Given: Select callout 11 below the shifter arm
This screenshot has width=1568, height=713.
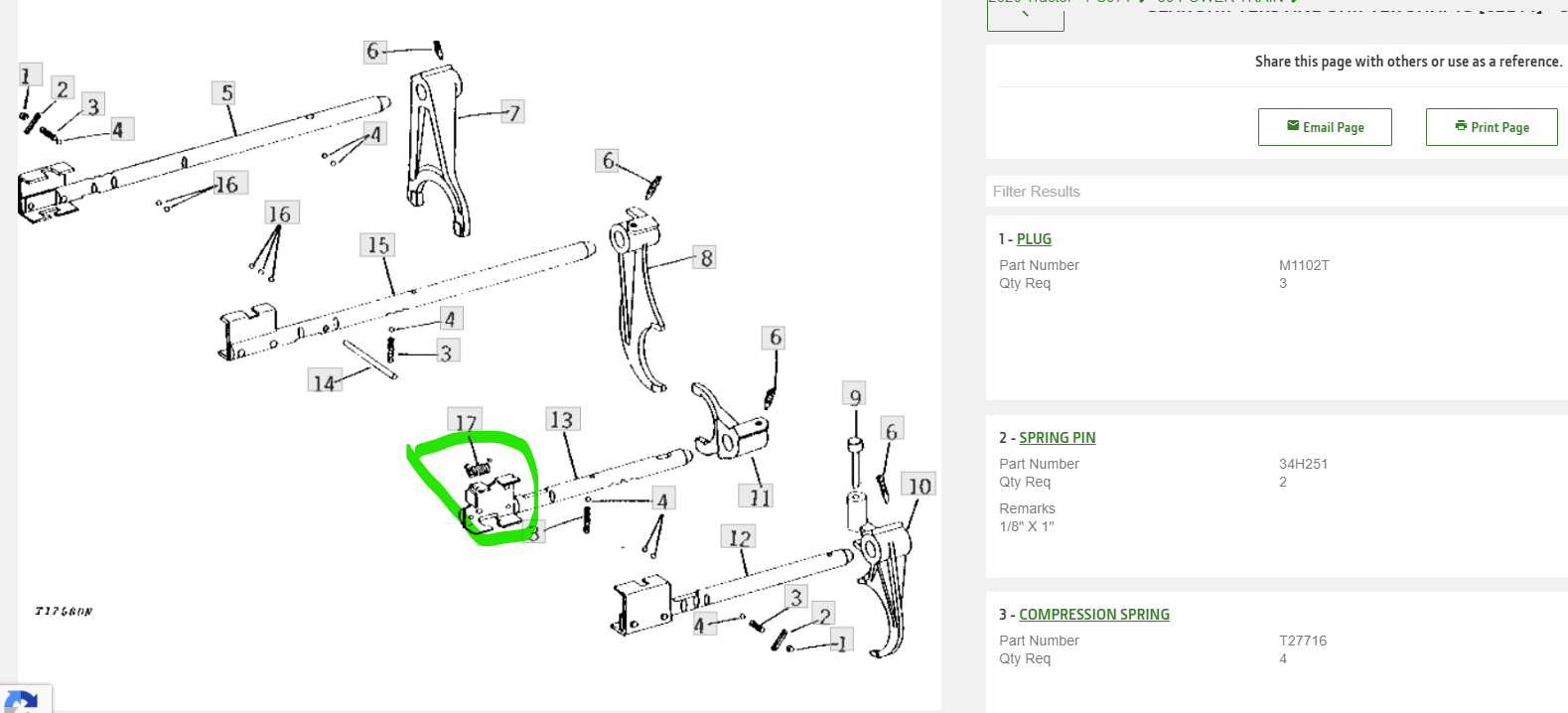Looking at the screenshot, I should pyautogui.click(x=759, y=497).
